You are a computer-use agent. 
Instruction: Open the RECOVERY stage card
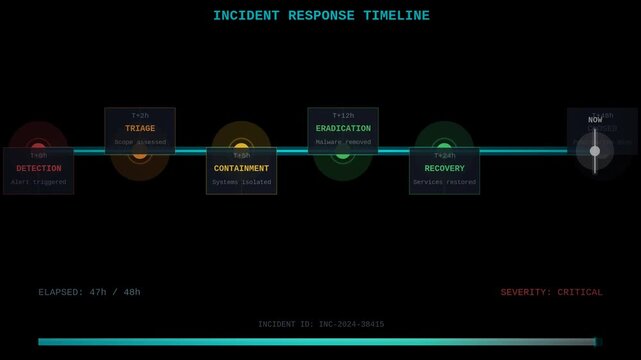coord(444,171)
